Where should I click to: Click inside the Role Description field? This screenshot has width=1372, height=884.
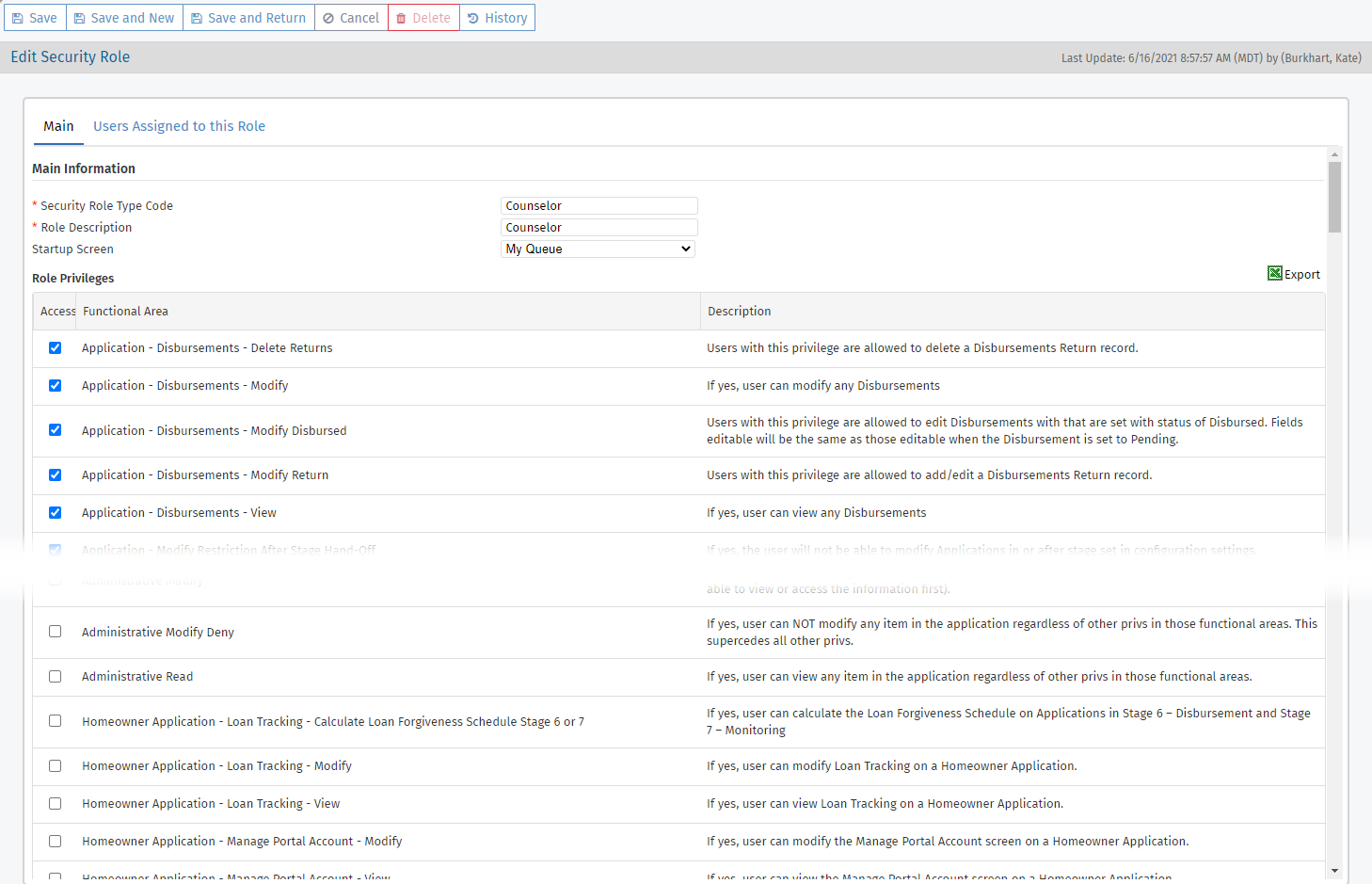tap(598, 227)
